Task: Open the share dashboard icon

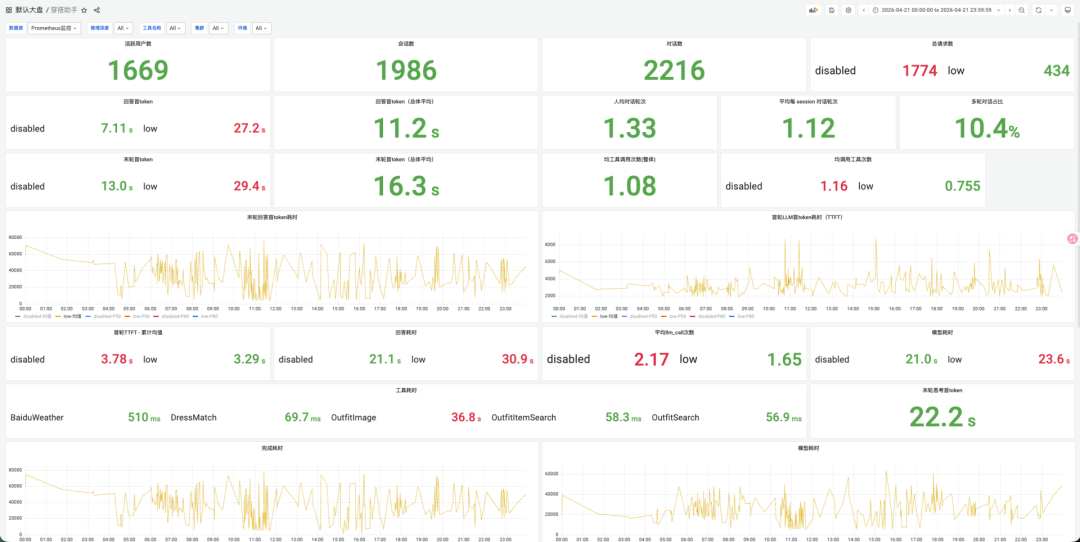Action: 96,10
